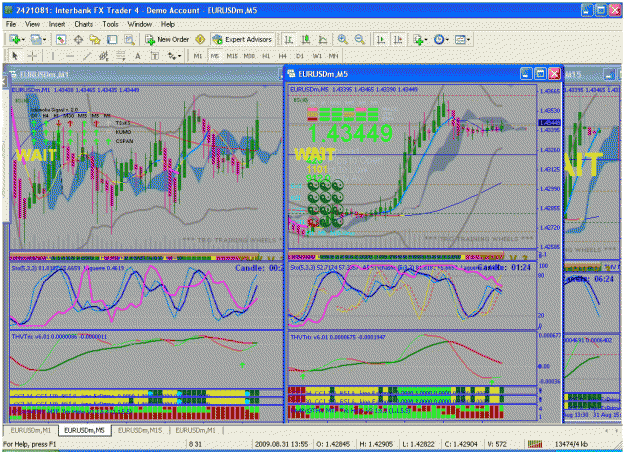This screenshot has height=452, width=625.
Task: Pick the Horizontal Line drawing tool
Action: [x=70, y=56]
